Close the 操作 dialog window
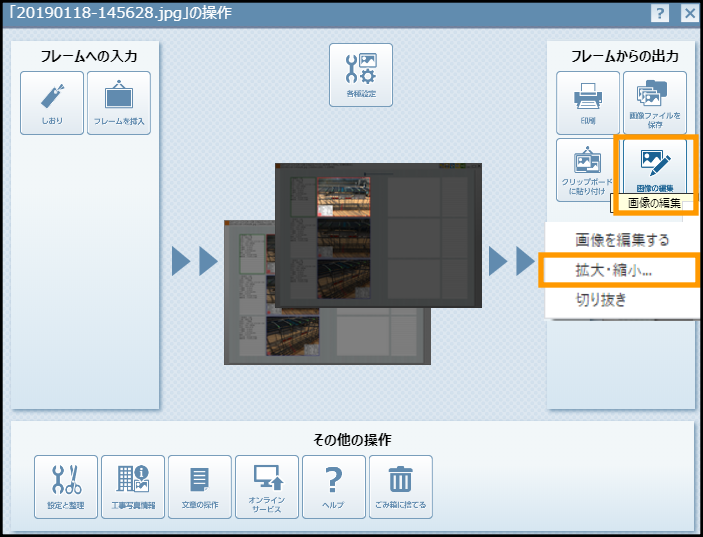 [690, 13]
